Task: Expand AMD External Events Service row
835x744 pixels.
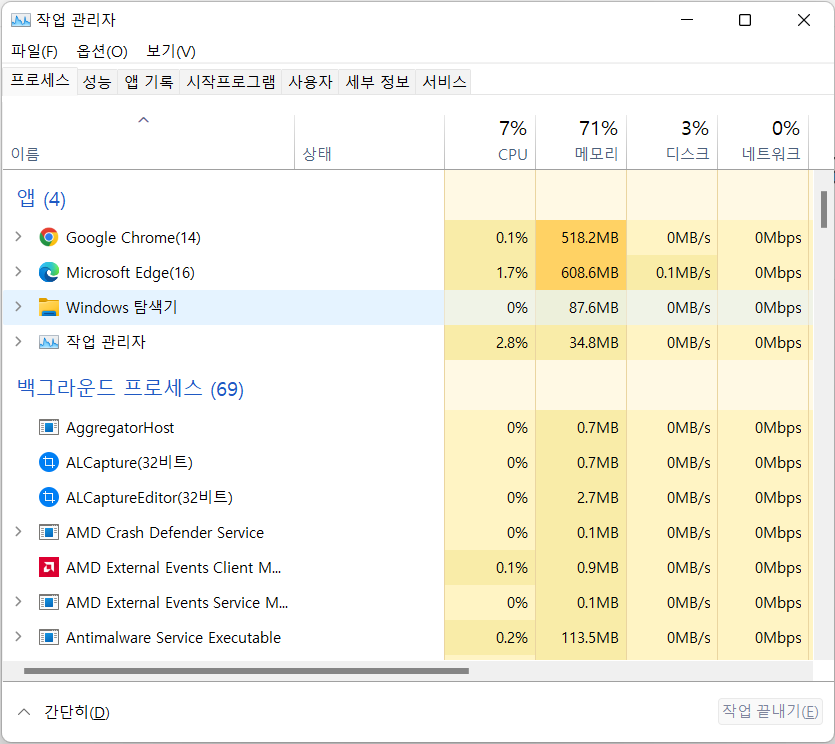Action: [19, 602]
